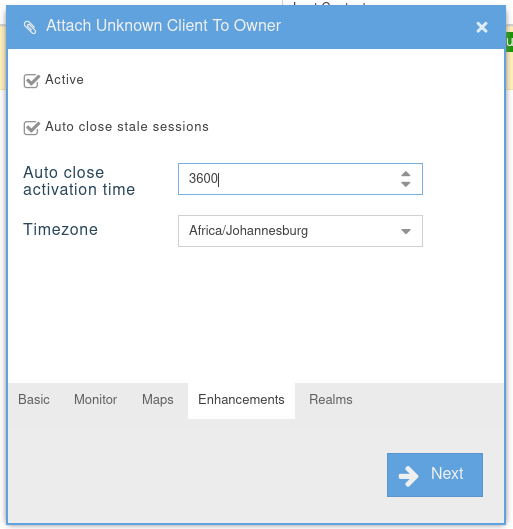
Task: Decrease activation time with the down arrow
Action: point(405,184)
